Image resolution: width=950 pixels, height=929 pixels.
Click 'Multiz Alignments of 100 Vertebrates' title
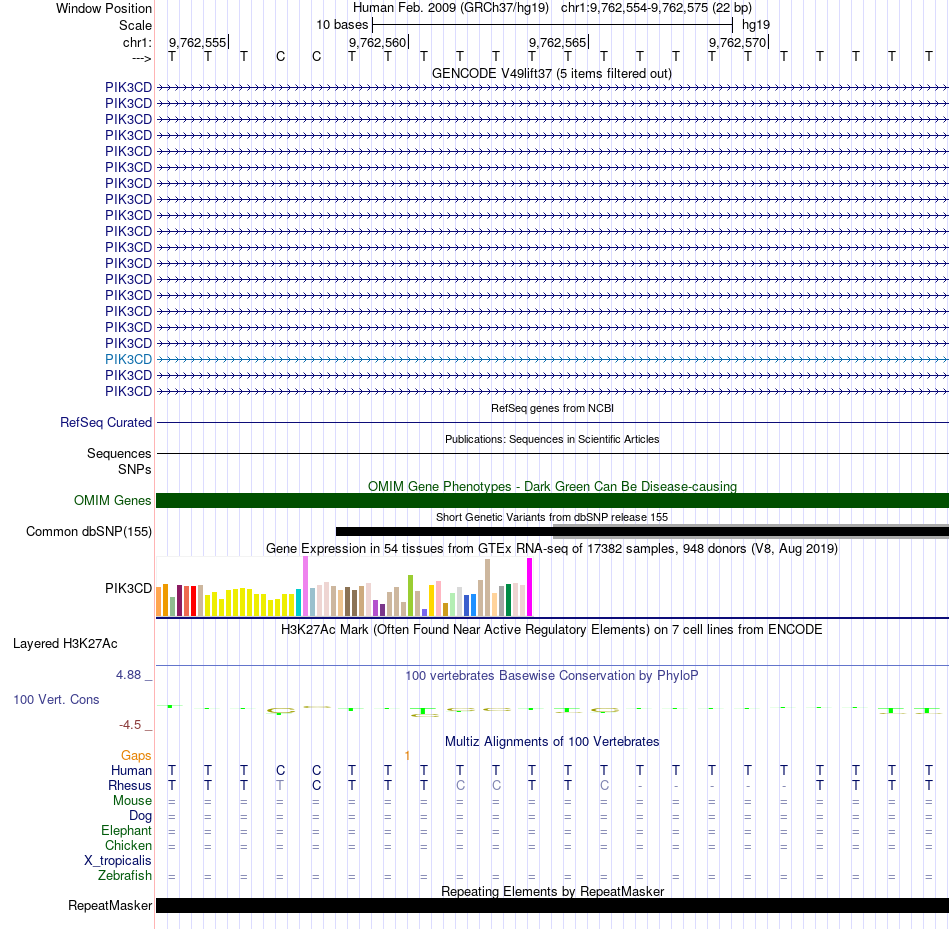pyautogui.click(x=552, y=742)
